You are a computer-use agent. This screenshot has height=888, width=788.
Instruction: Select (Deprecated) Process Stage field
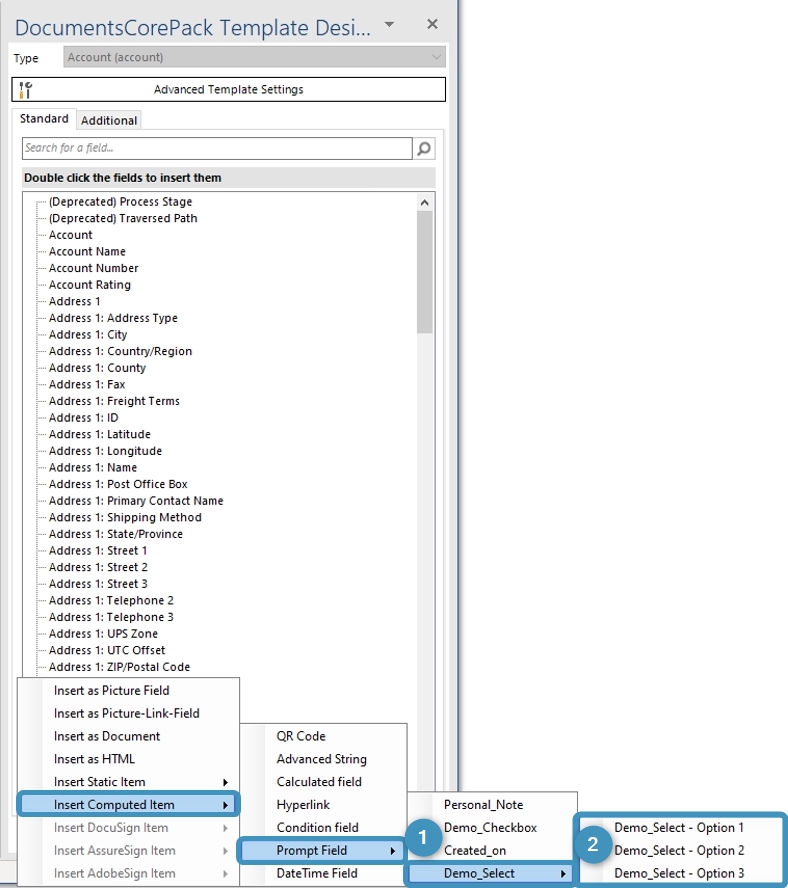pyautogui.click(x=120, y=202)
